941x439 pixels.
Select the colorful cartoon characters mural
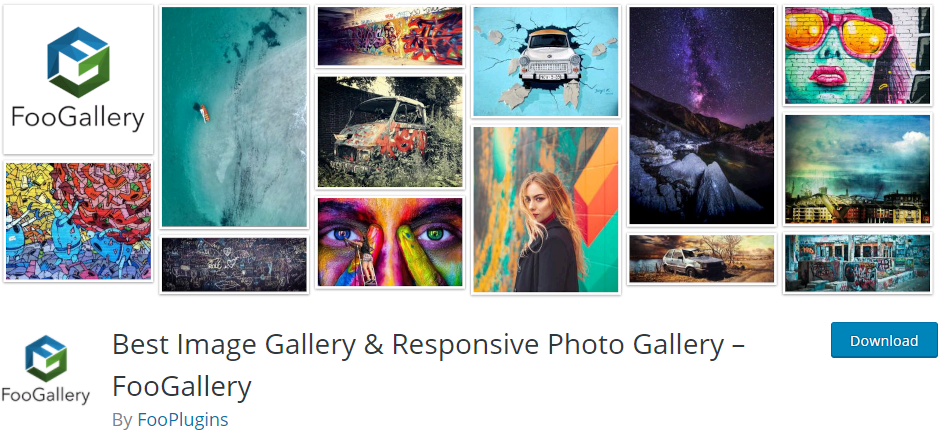(x=78, y=221)
